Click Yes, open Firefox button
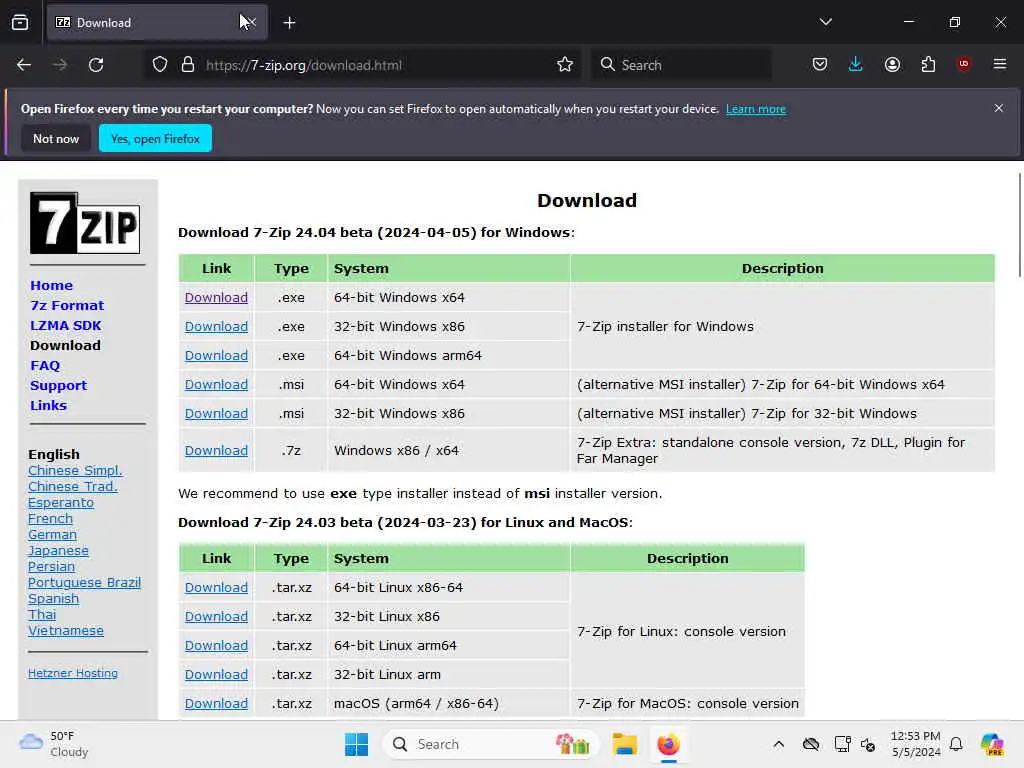The width and height of the screenshot is (1024, 768). pos(155,138)
